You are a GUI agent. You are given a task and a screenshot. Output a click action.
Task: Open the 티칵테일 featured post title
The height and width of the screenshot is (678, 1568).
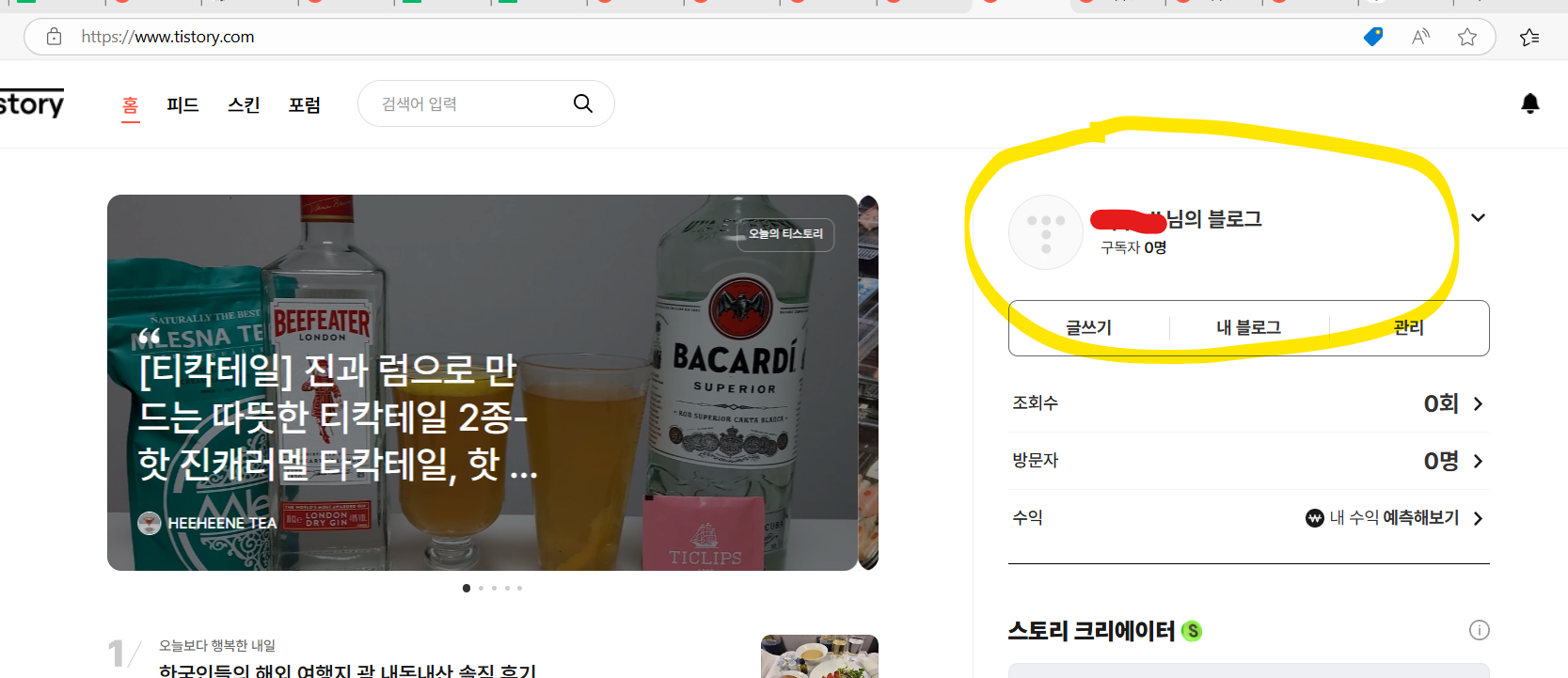[x=339, y=417]
